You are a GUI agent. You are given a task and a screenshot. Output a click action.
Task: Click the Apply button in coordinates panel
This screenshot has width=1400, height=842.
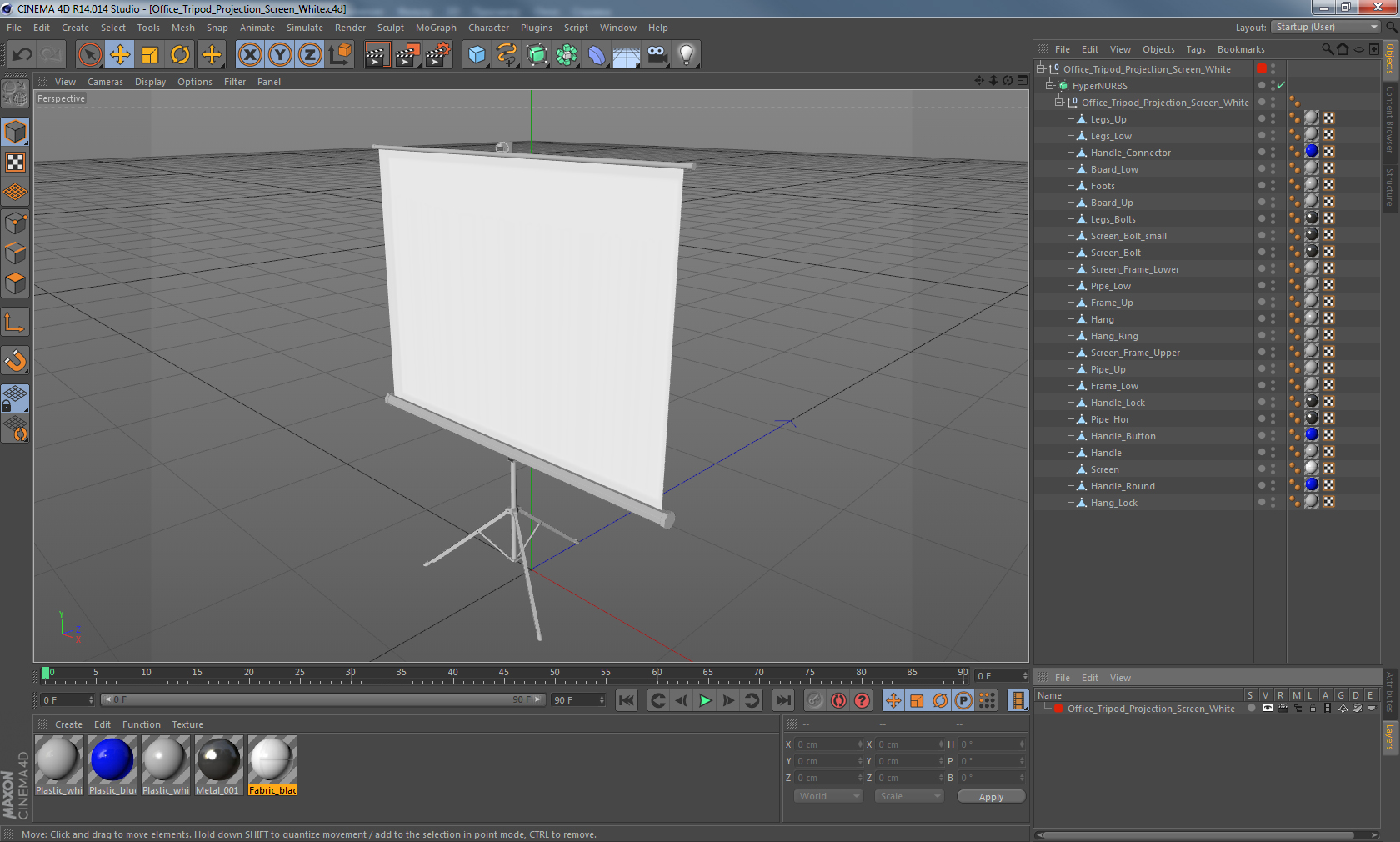pos(991,797)
